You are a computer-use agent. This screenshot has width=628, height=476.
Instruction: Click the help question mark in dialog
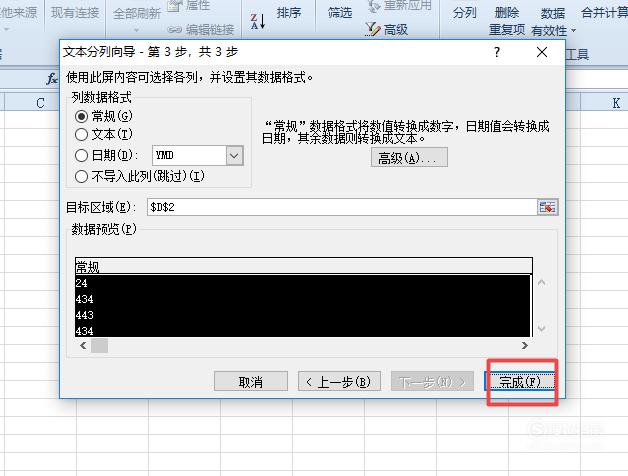pos(497,52)
